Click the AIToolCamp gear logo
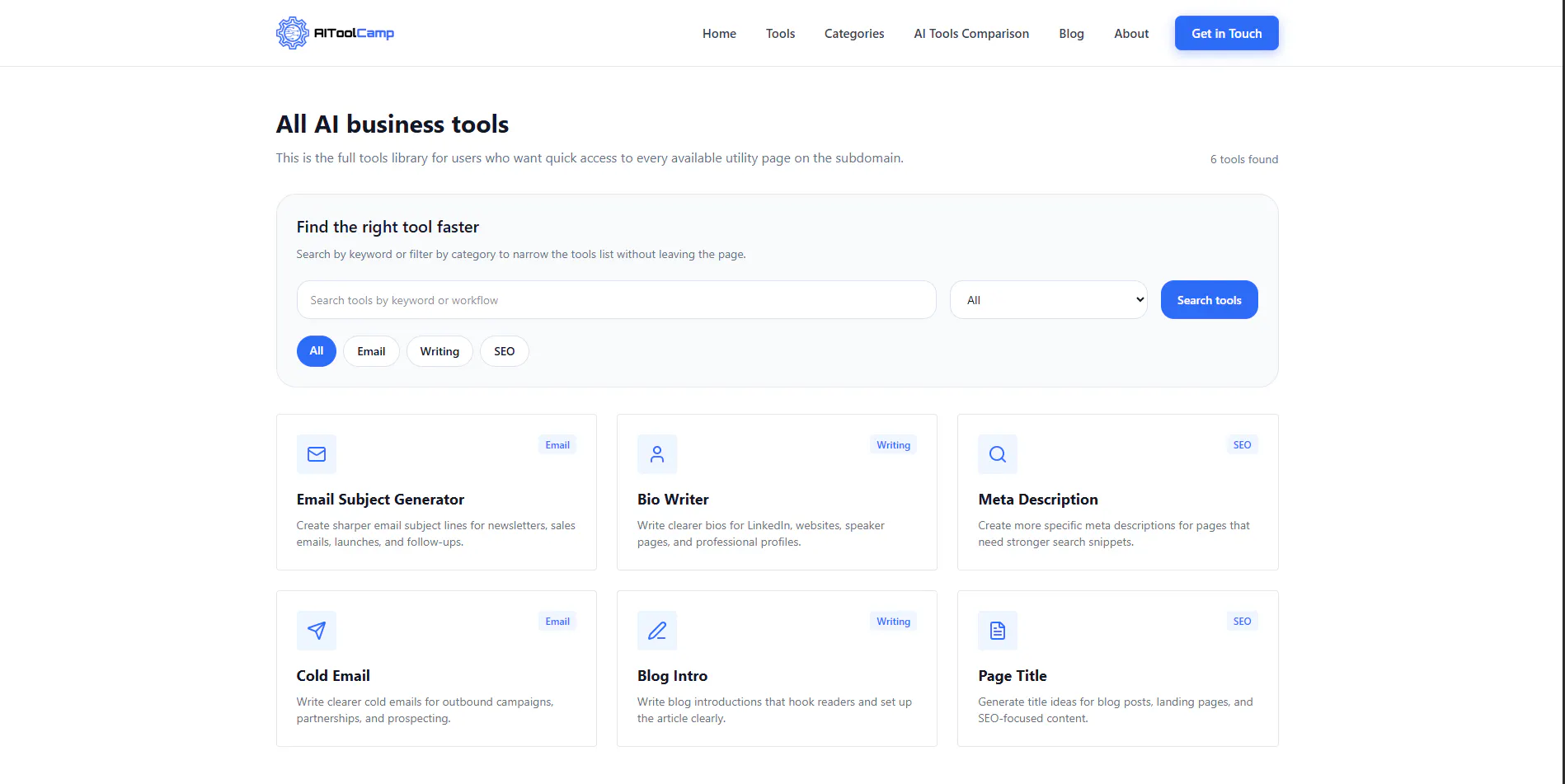This screenshot has height=784, width=1565. click(292, 33)
